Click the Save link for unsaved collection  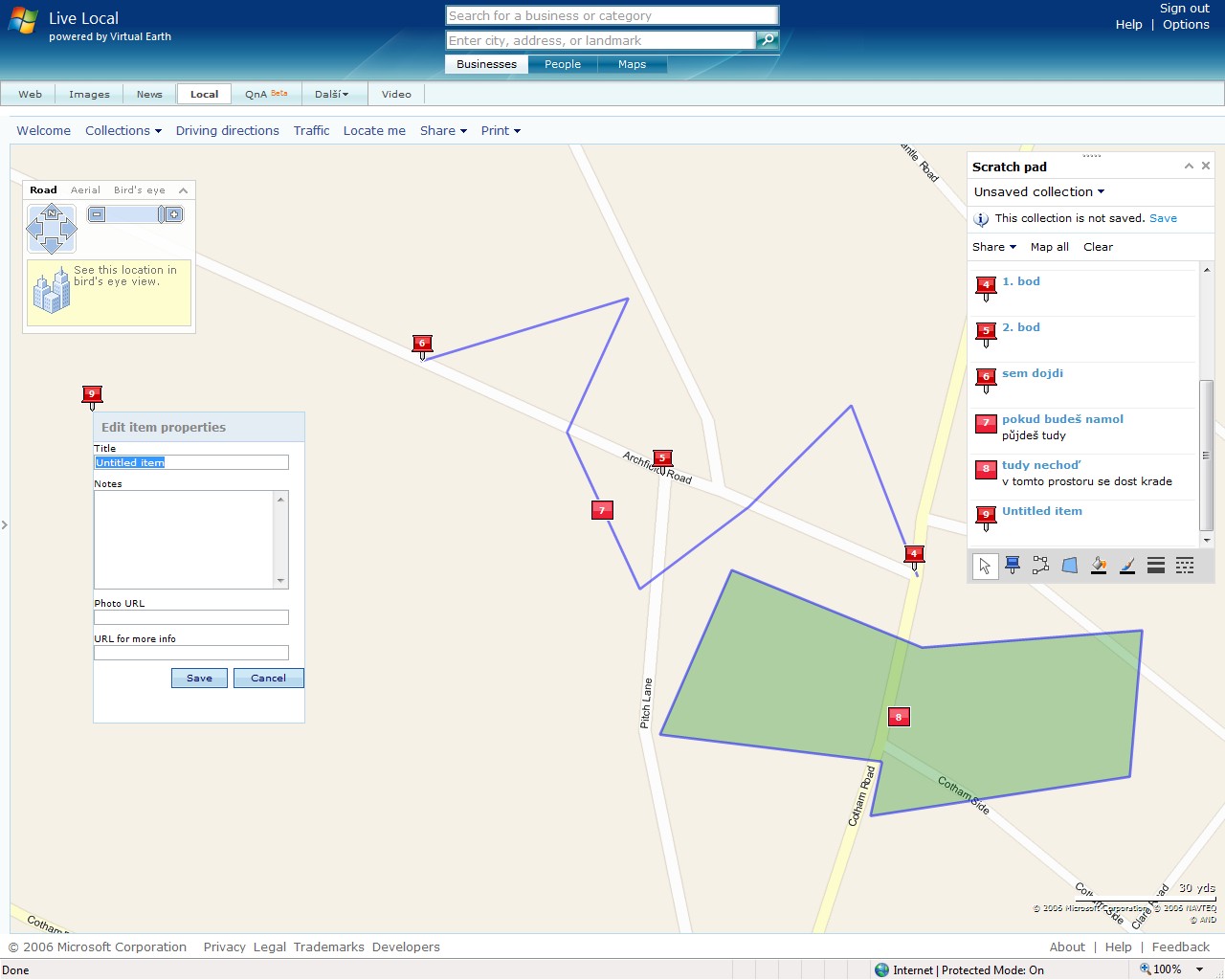1163,218
